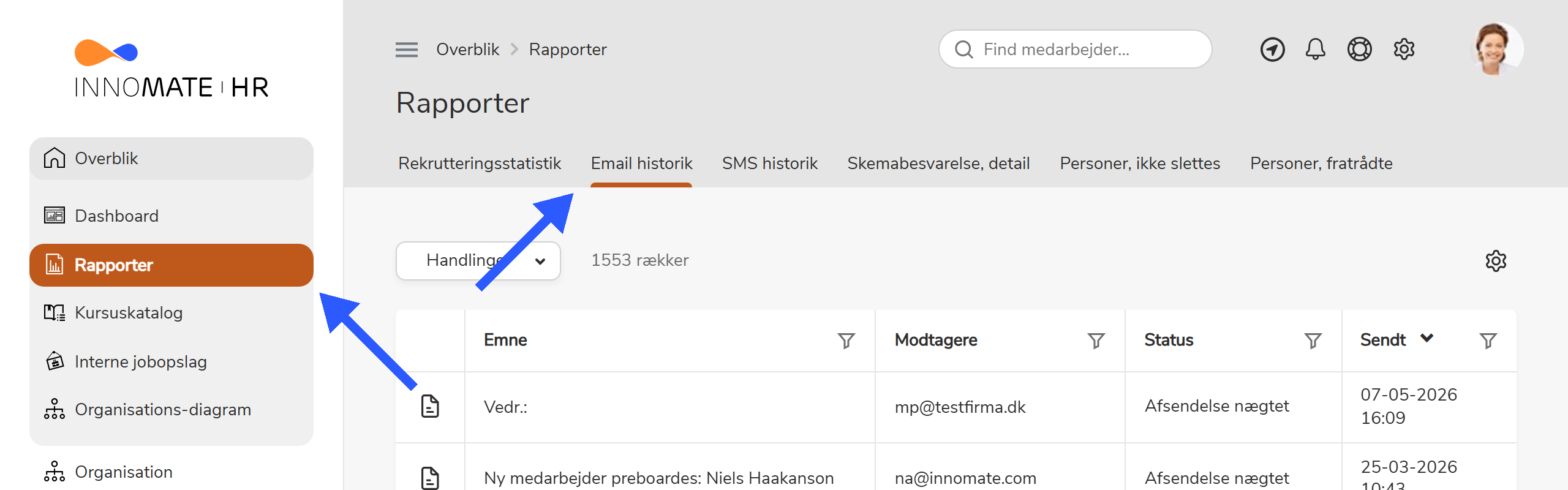This screenshot has width=1568, height=490.
Task: Filter the Modtagere column
Action: pos(1096,341)
